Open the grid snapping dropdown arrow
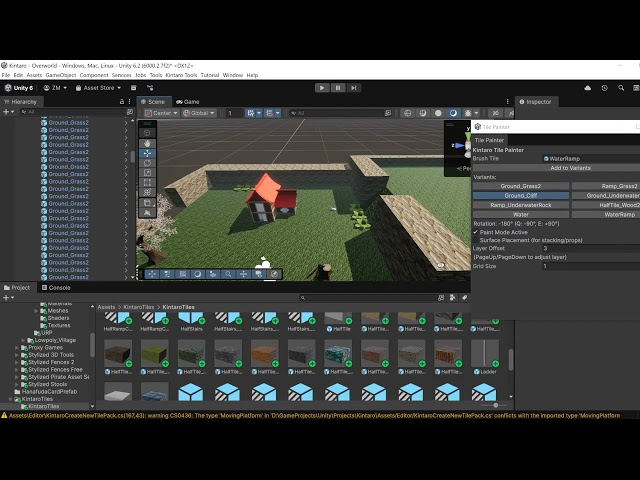Viewport: 640px width, 480px height. (259, 113)
